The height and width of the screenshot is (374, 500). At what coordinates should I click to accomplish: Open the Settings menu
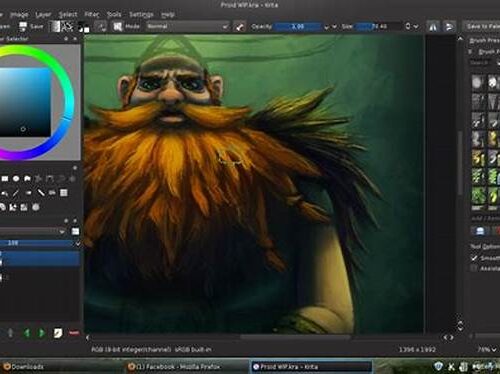[141, 15]
